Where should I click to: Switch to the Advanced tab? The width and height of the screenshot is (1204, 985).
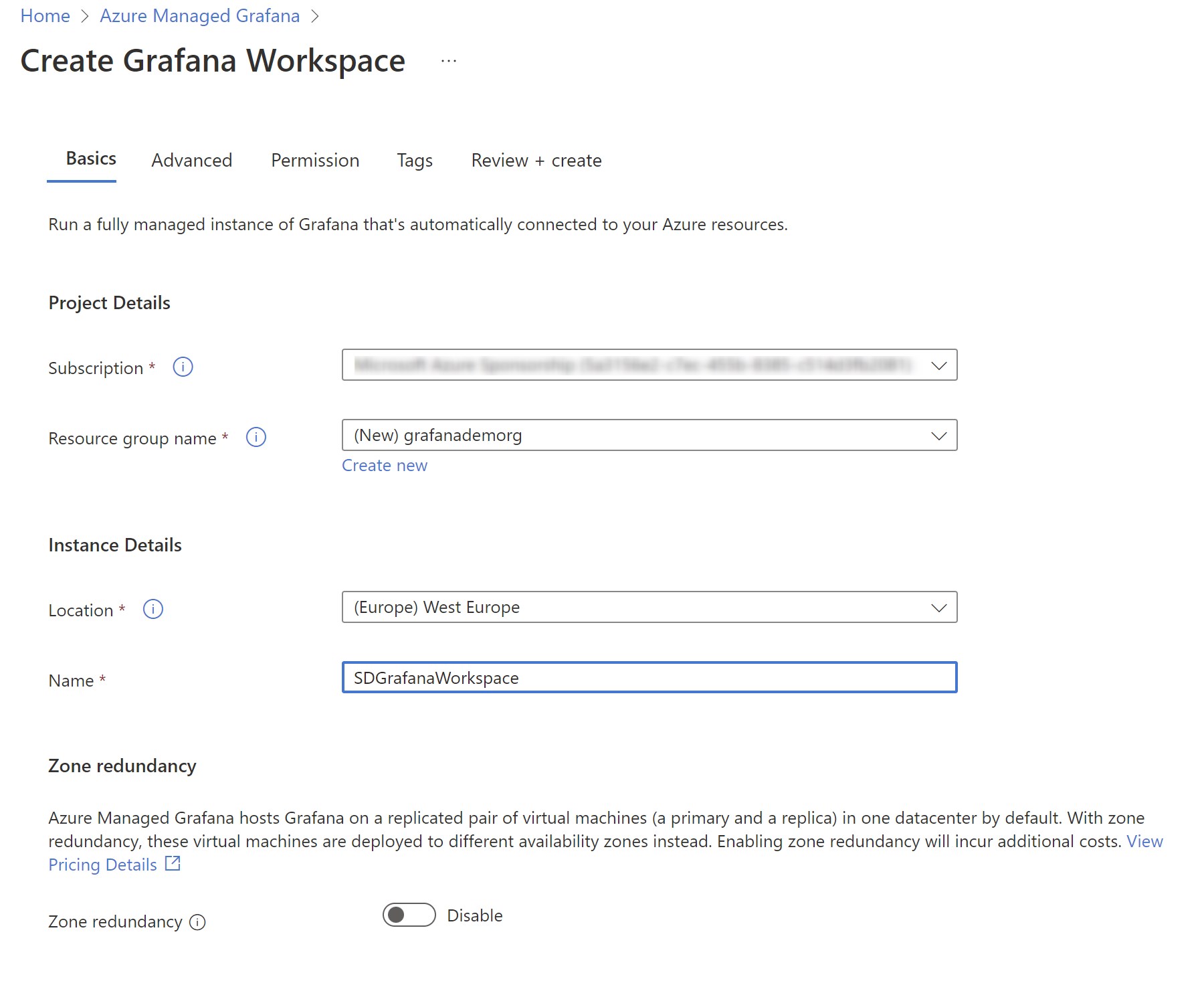[x=191, y=161]
